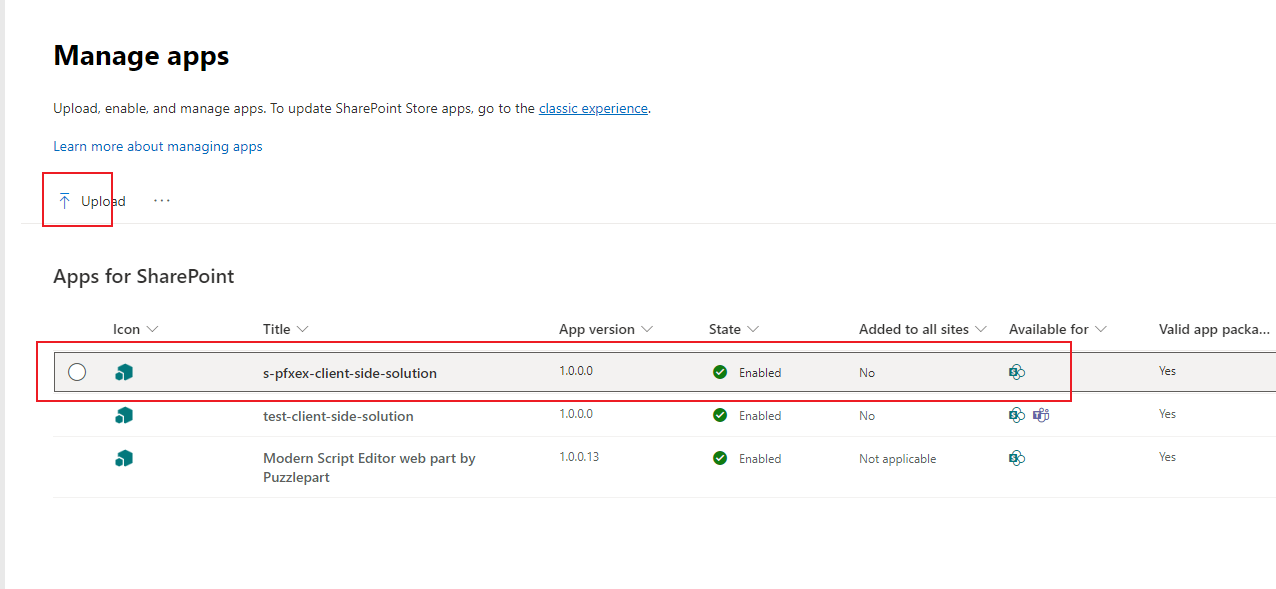Viewport: 1276px width, 589px height.
Task: Click 'Yes' in Modern Script Editor row
Action: 1167,457
